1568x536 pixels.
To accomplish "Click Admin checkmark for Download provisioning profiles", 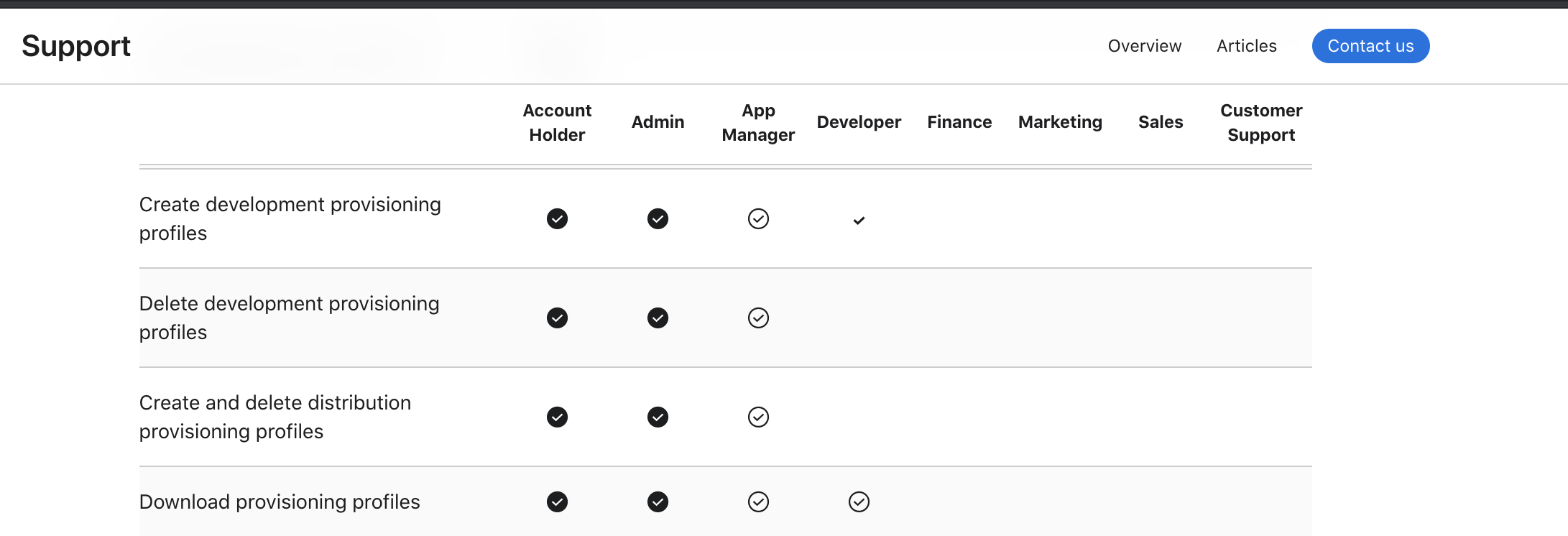I will coord(658,502).
